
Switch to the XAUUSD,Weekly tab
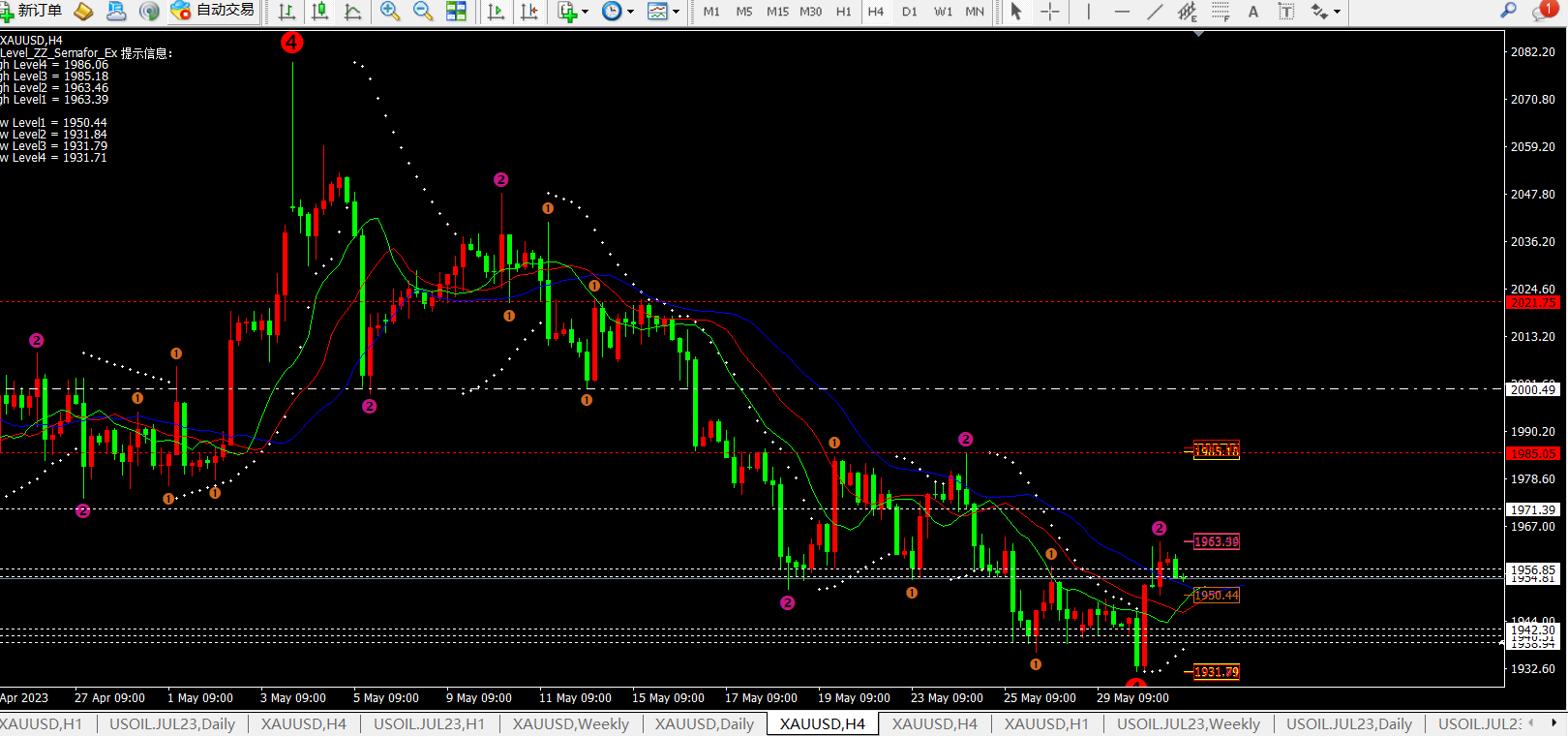[571, 723]
